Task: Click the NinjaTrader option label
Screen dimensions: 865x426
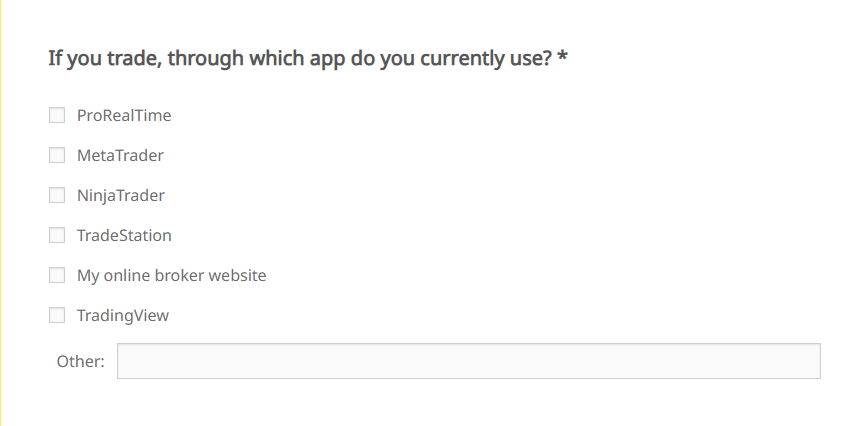Action: [x=121, y=196]
